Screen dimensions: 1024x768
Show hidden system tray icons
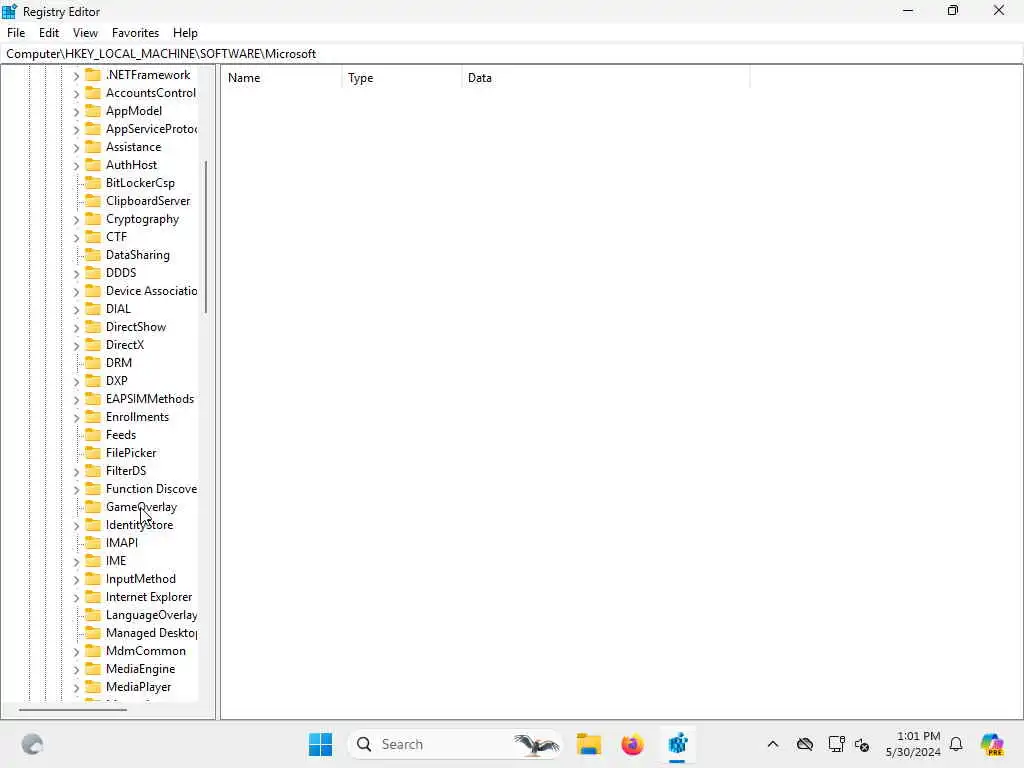[x=773, y=744]
